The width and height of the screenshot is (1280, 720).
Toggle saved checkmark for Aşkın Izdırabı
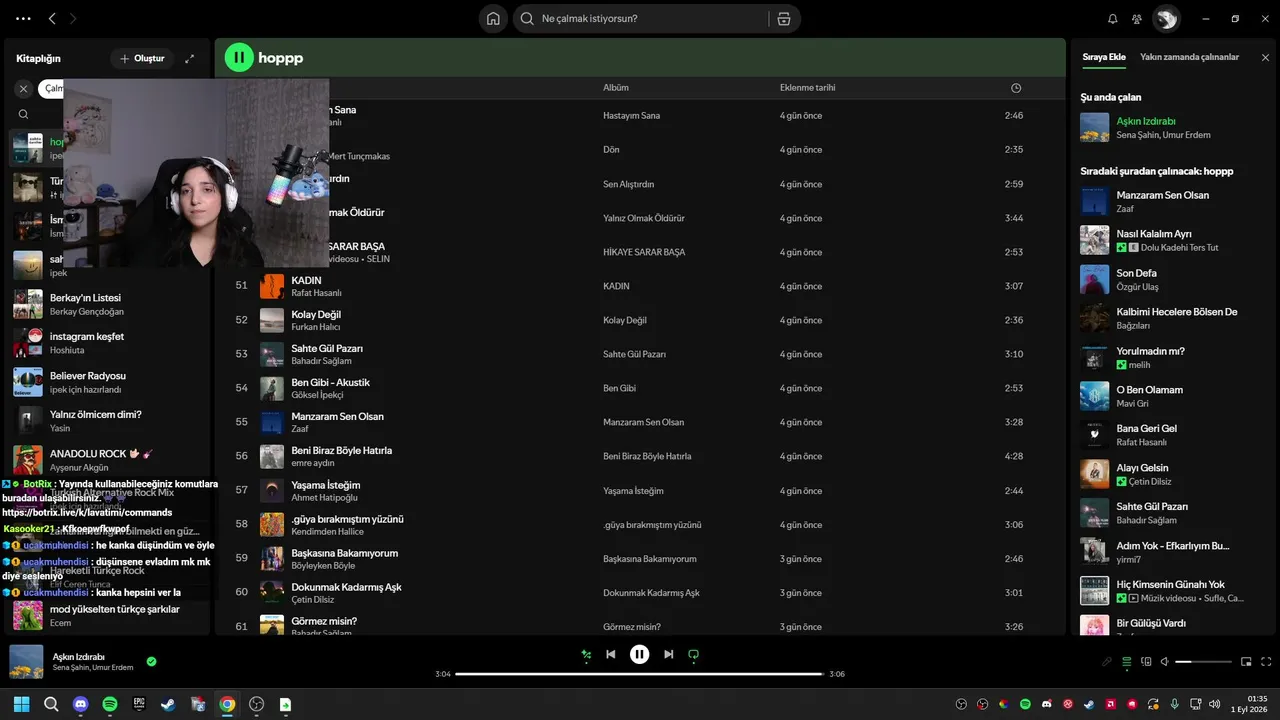pos(151,661)
